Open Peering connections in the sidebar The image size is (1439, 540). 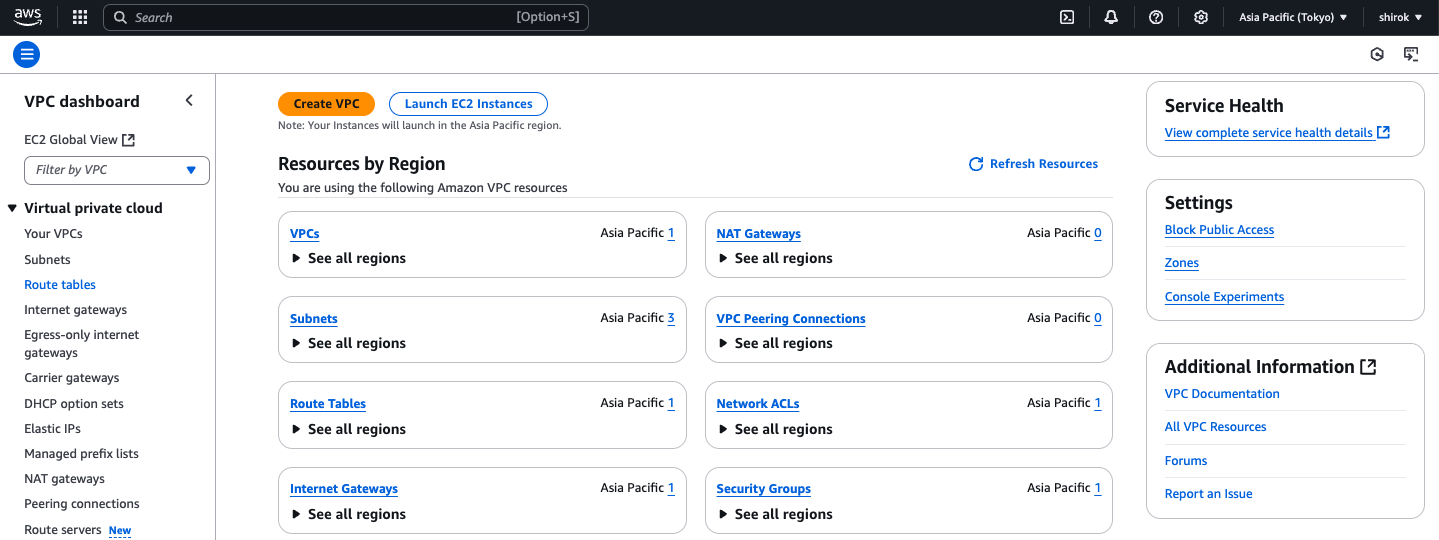(x=82, y=504)
